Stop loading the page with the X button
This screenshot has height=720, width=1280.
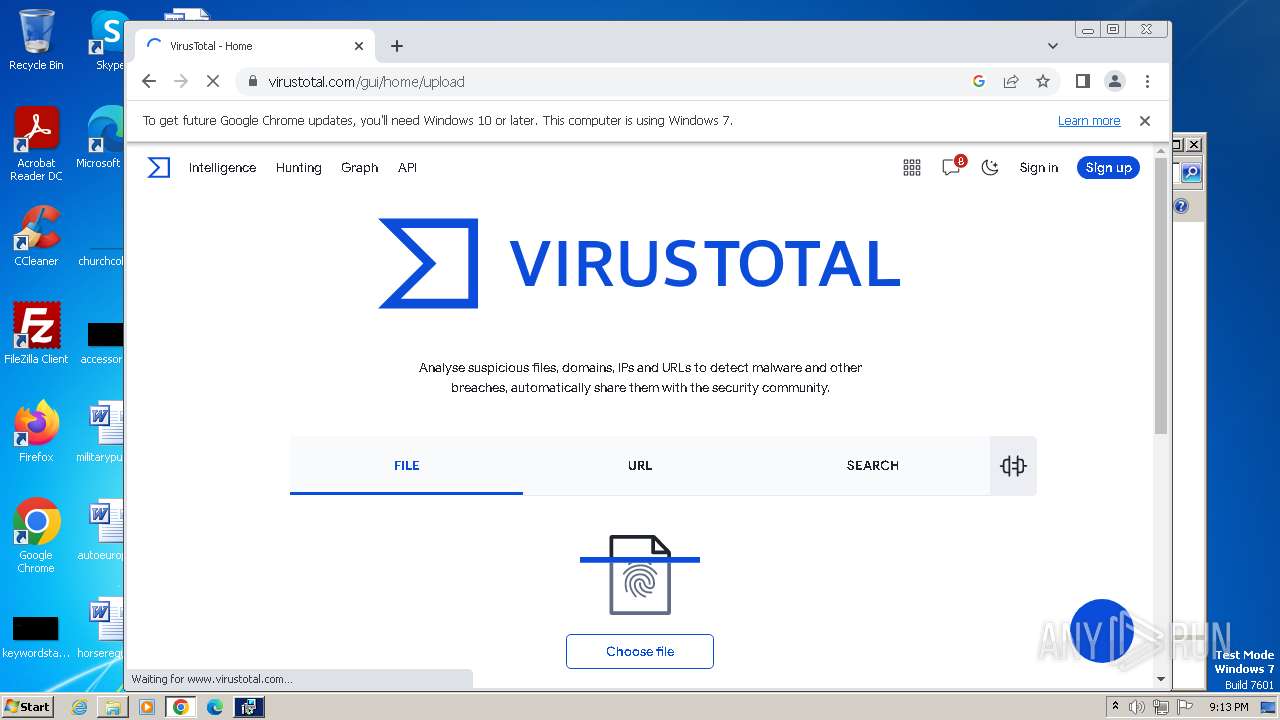pyautogui.click(x=213, y=82)
